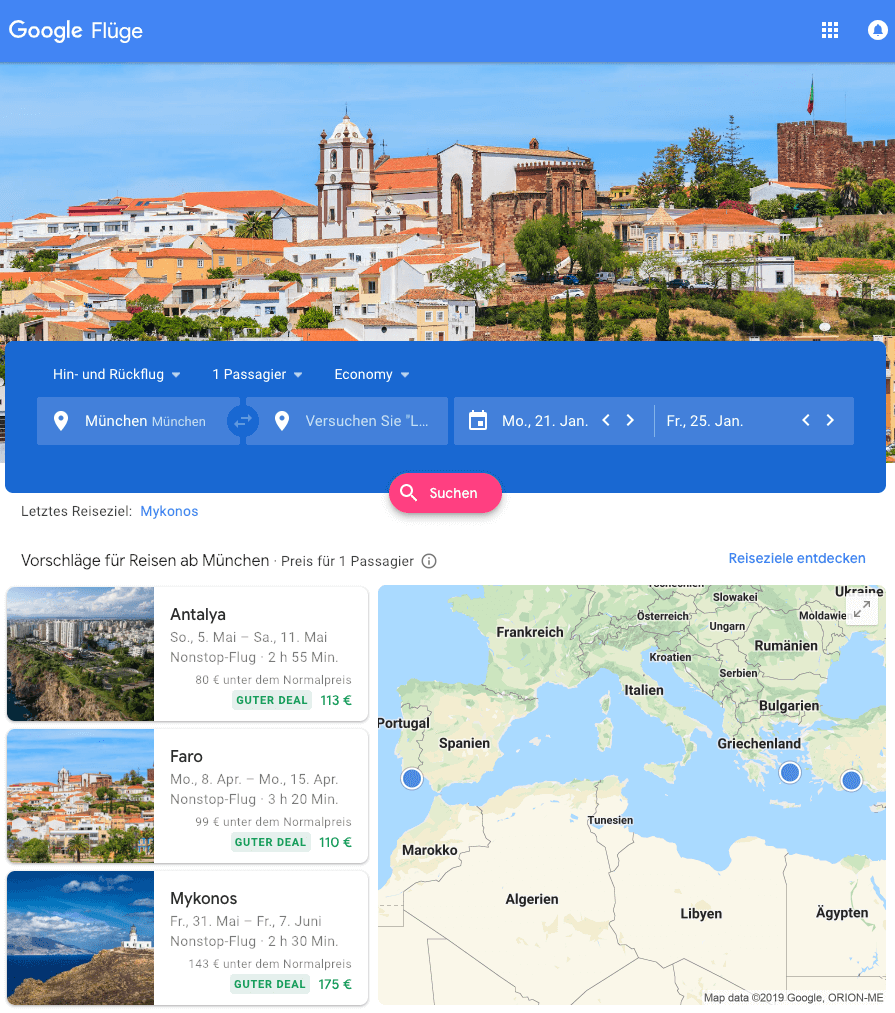Click GUTER DEAL badge on Antalya card
895x1013 pixels.
[x=271, y=700]
